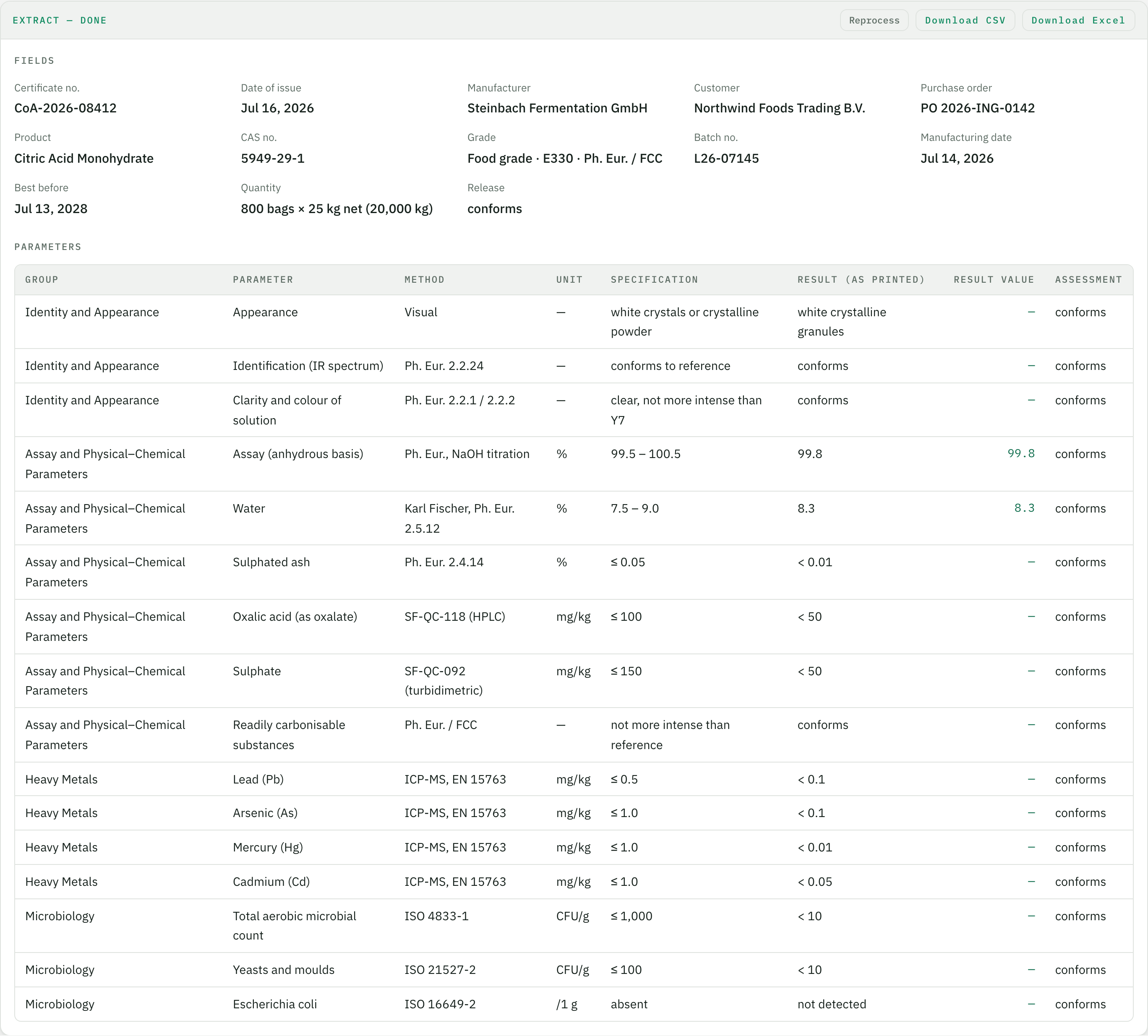Click the METHOD column header
This screenshot has width=1148, height=1036.
pyautogui.click(x=424, y=280)
